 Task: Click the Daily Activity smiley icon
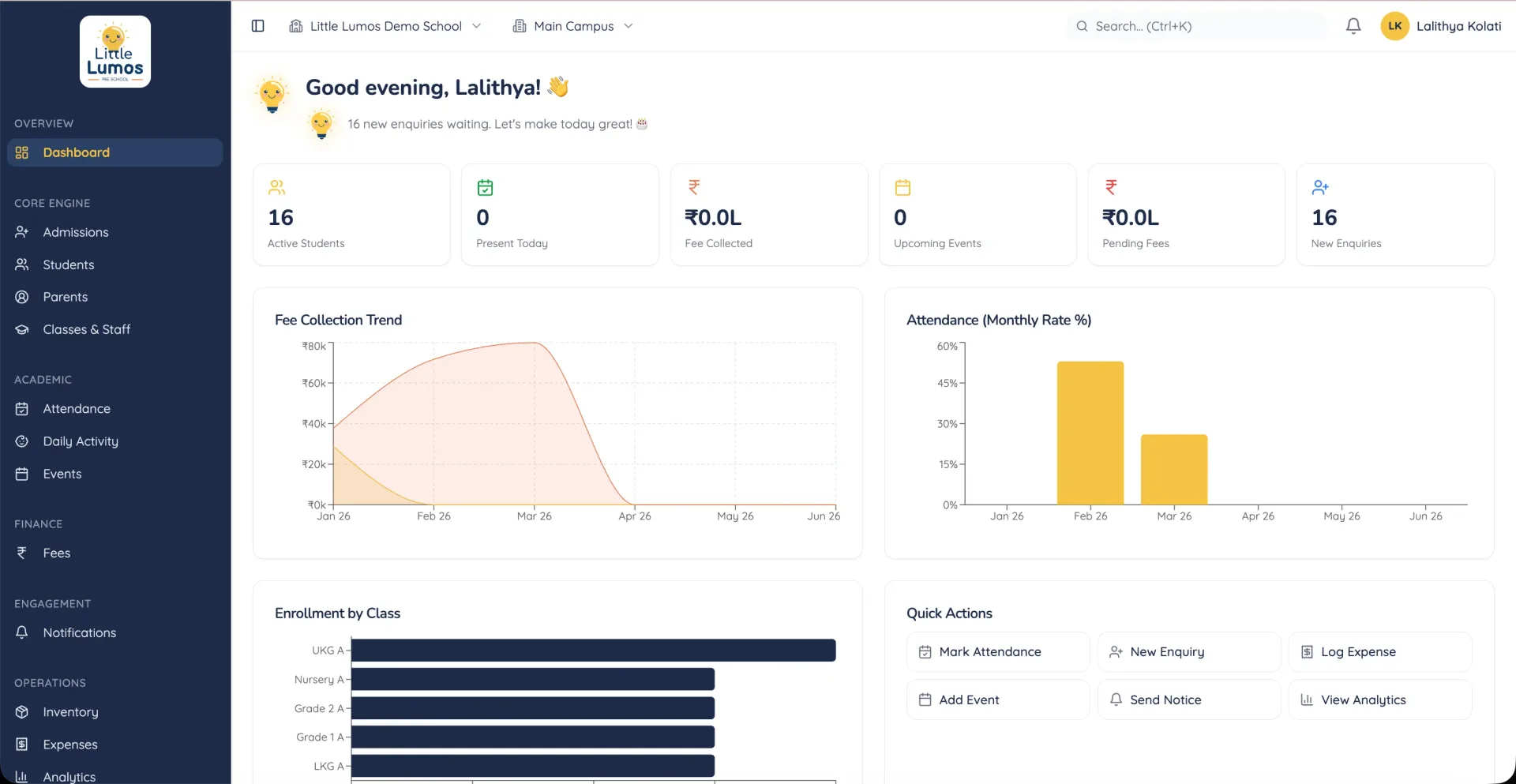22,441
